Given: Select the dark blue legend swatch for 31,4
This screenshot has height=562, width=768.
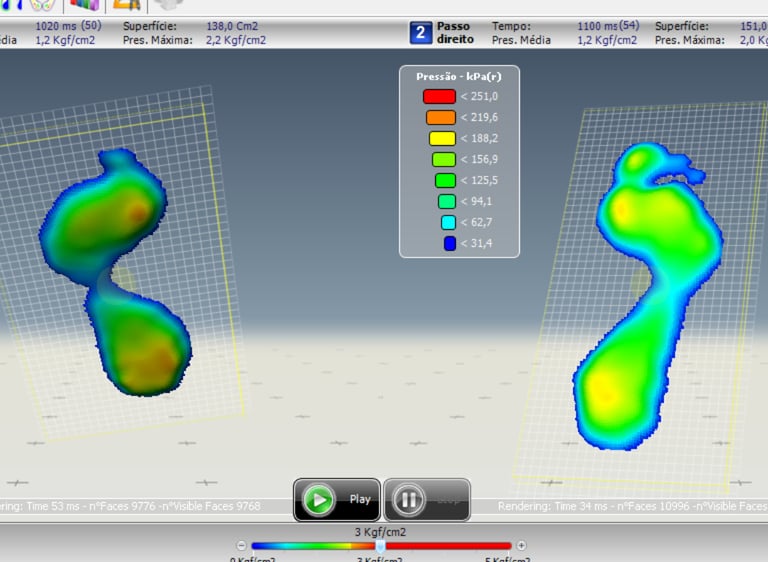Looking at the screenshot, I should coord(450,244).
